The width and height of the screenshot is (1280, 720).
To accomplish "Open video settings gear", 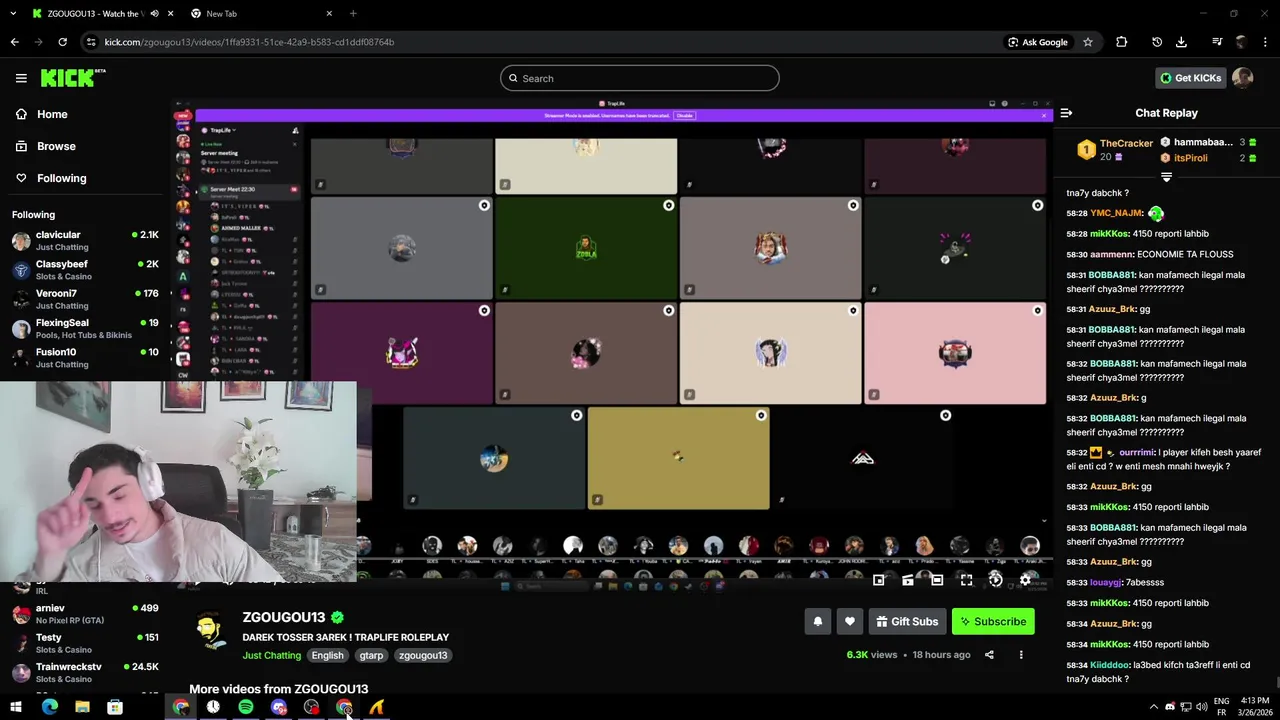I will pyautogui.click(x=1025, y=580).
